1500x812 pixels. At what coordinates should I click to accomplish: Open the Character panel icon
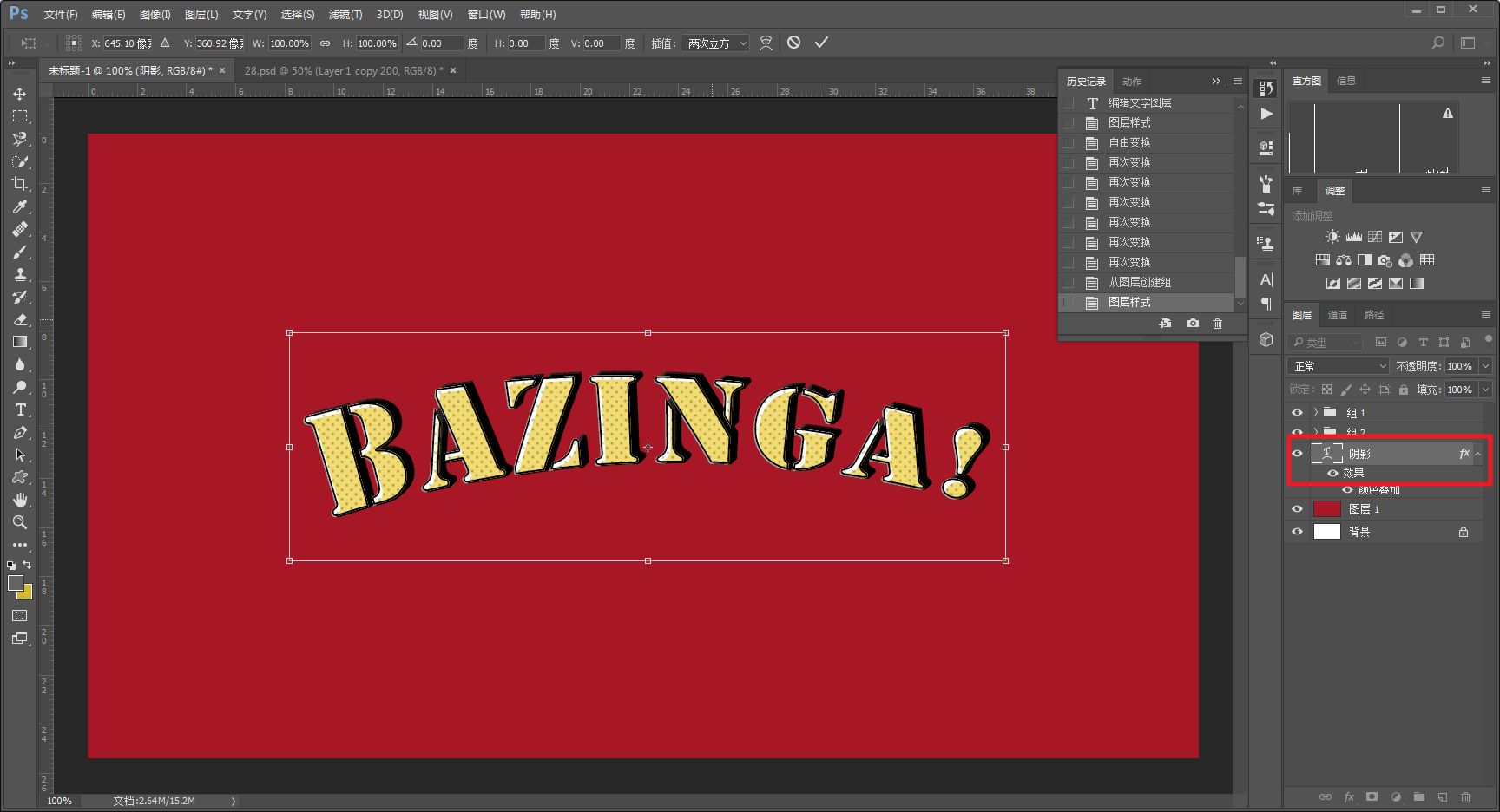(1266, 279)
